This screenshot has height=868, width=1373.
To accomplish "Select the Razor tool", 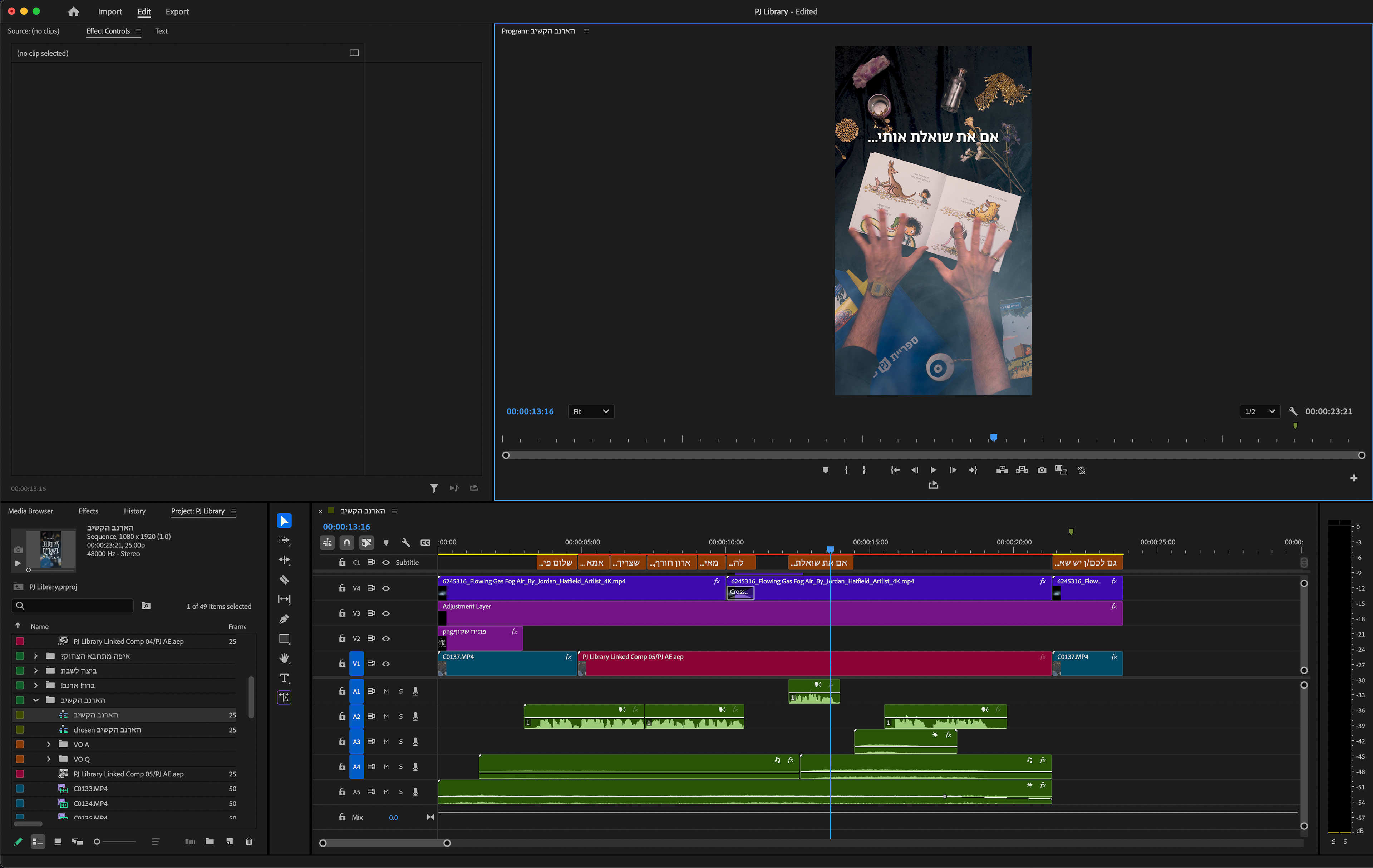I will click(x=284, y=580).
